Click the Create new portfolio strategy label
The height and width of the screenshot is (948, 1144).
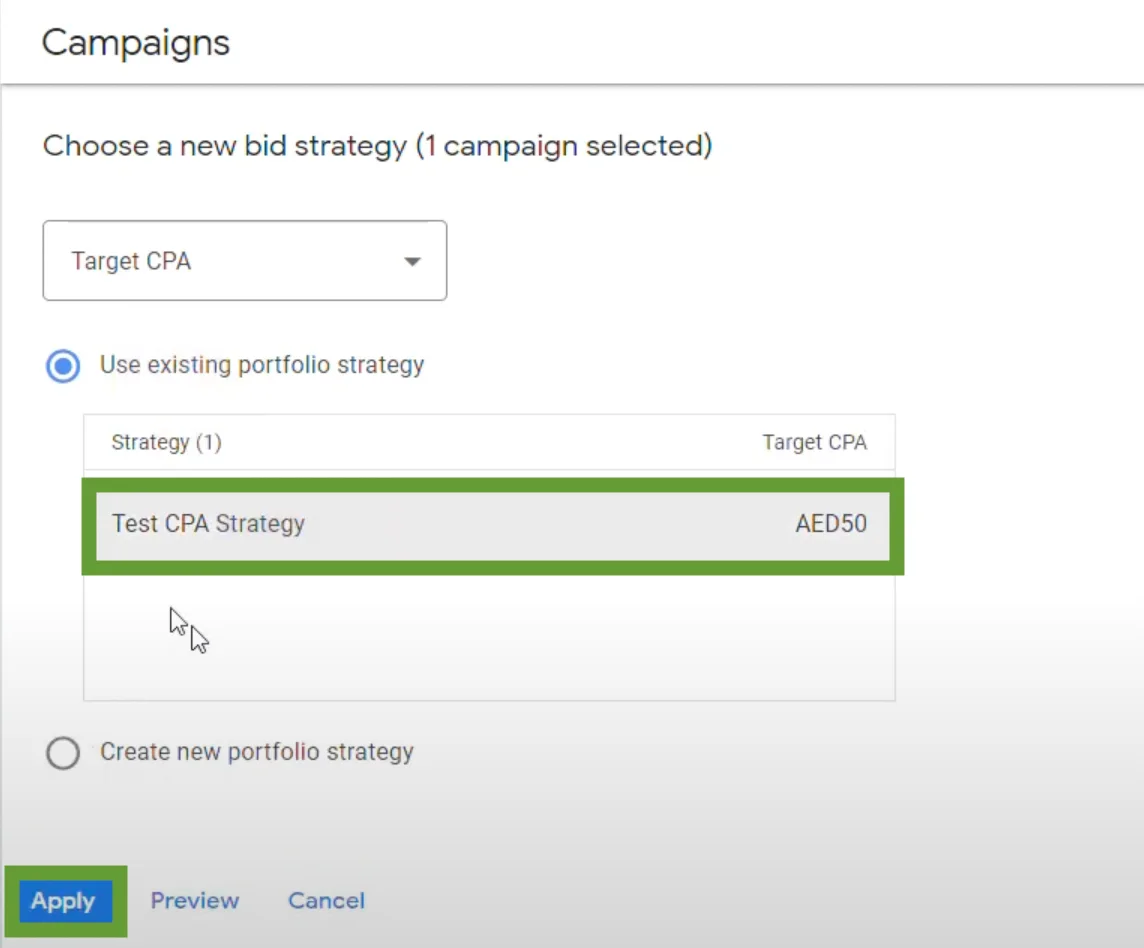tap(257, 752)
